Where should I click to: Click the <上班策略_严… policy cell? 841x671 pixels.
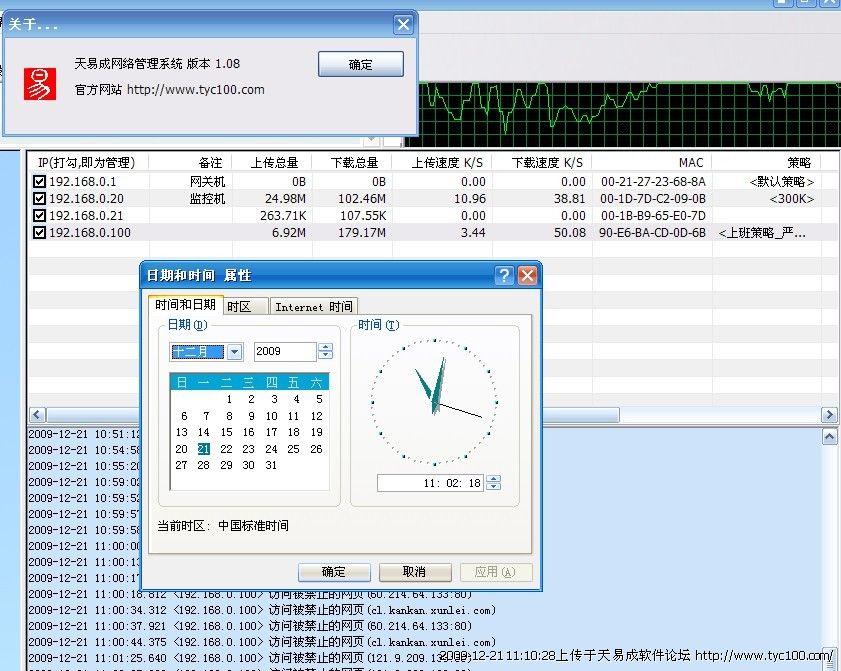tap(762, 233)
